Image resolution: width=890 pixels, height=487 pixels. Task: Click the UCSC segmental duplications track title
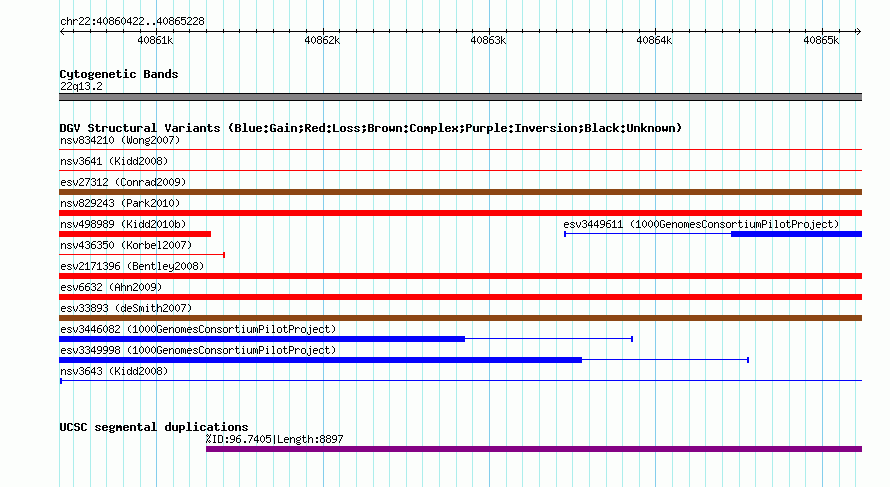154,427
